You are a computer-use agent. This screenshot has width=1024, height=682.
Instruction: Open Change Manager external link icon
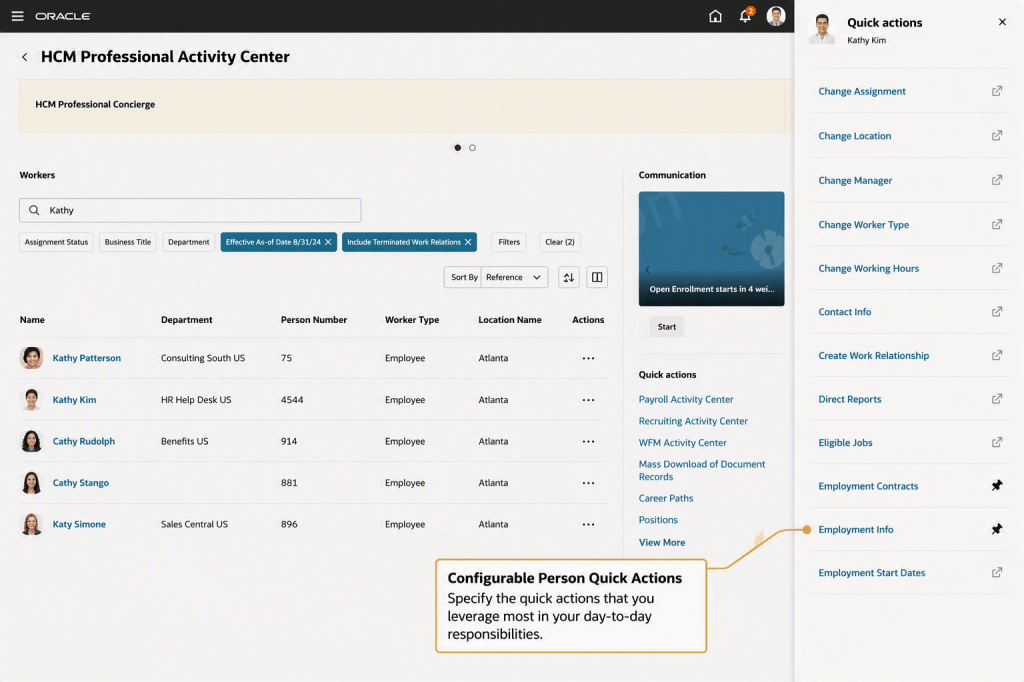(x=997, y=180)
